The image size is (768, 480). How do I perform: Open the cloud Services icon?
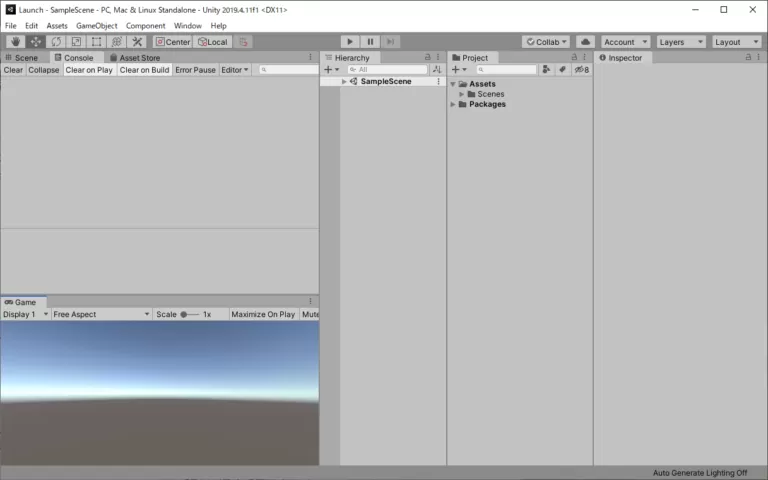click(x=585, y=42)
